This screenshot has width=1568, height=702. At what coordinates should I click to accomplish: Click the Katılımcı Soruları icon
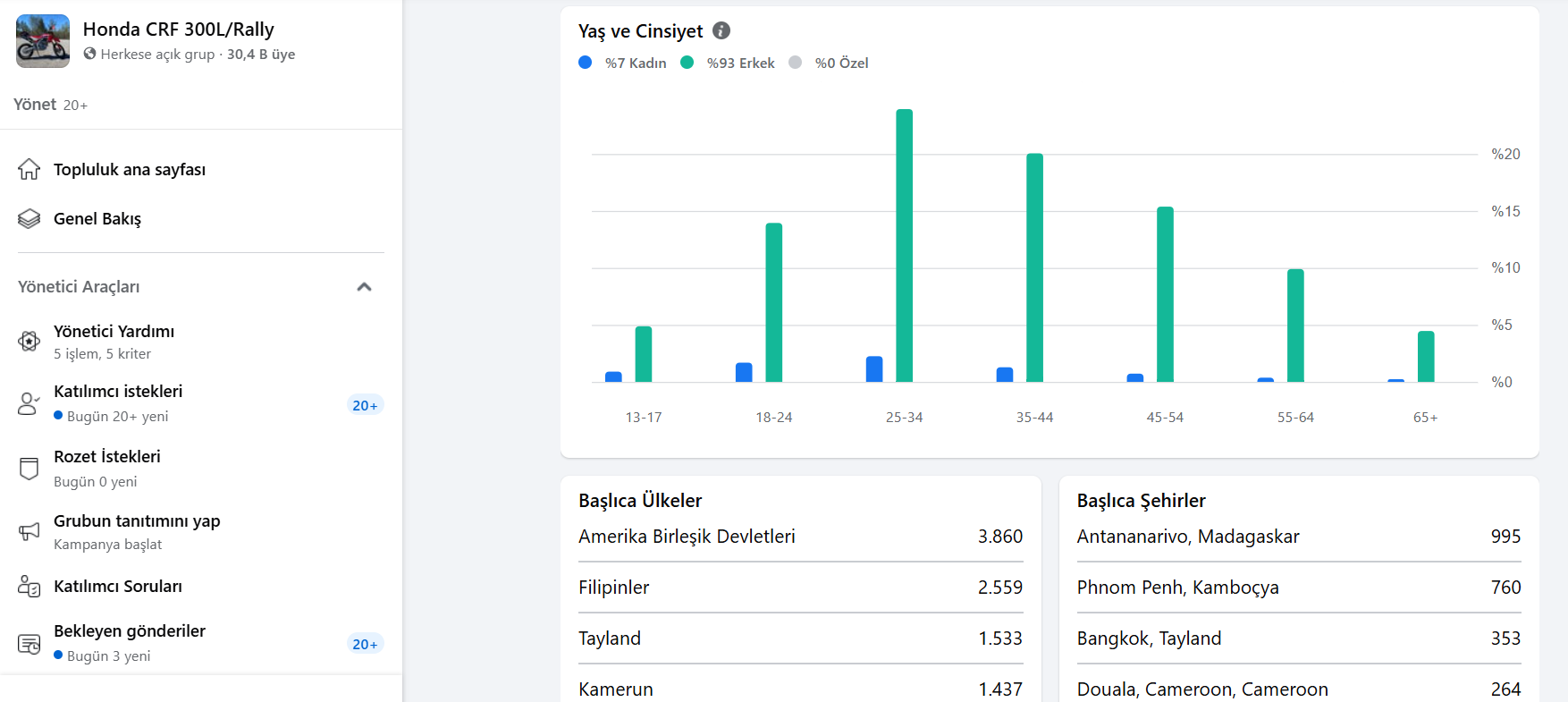(x=30, y=586)
